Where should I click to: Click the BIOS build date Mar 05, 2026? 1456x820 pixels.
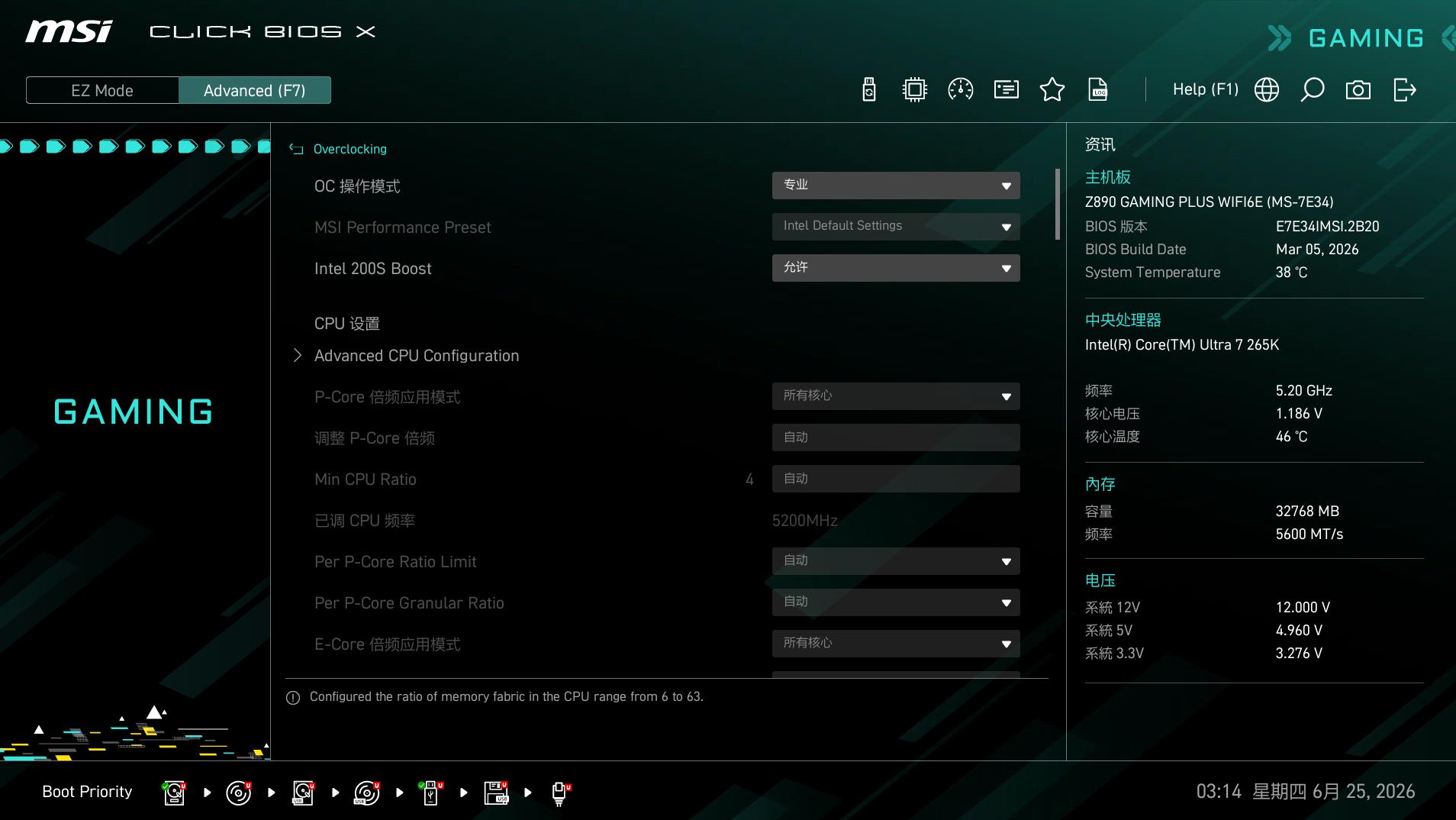pos(1317,250)
